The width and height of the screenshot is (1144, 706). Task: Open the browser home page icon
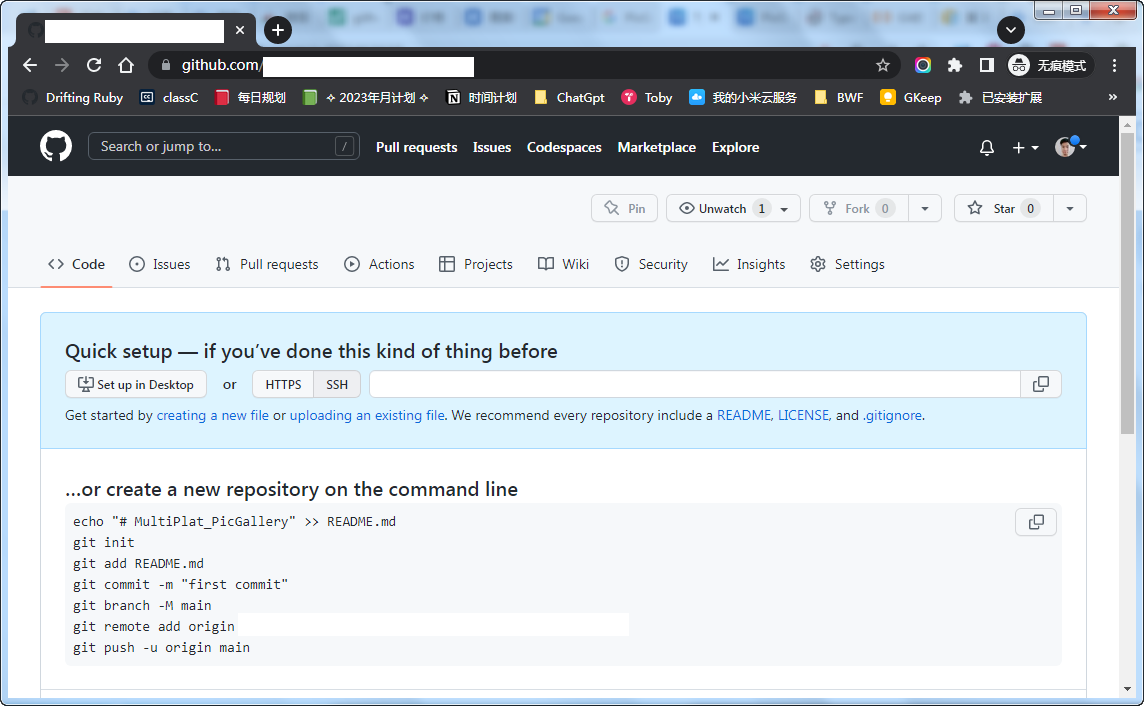(x=126, y=66)
